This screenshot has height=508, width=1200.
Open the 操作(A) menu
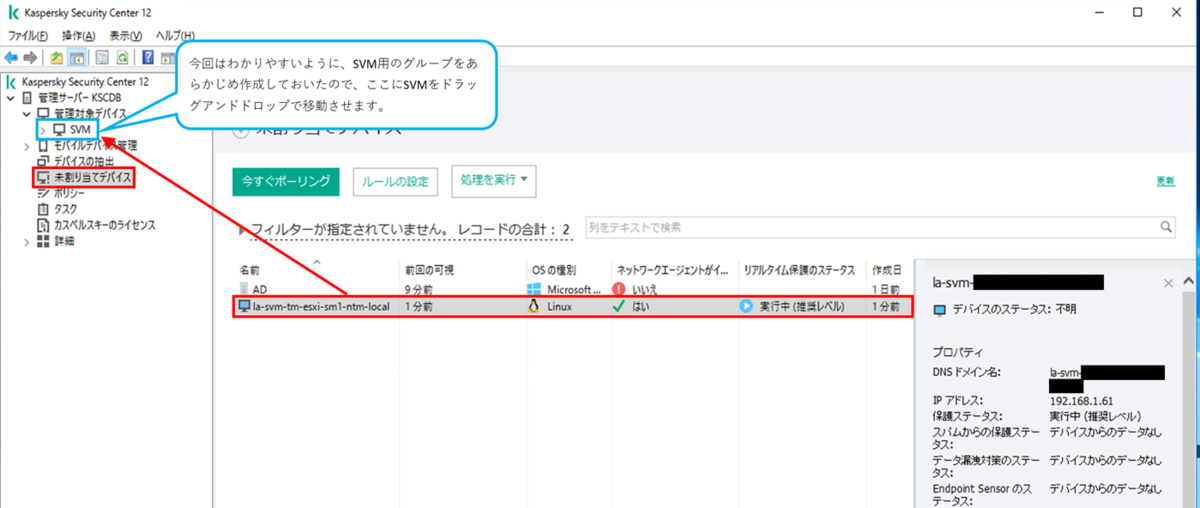click(x=78, y=35)
